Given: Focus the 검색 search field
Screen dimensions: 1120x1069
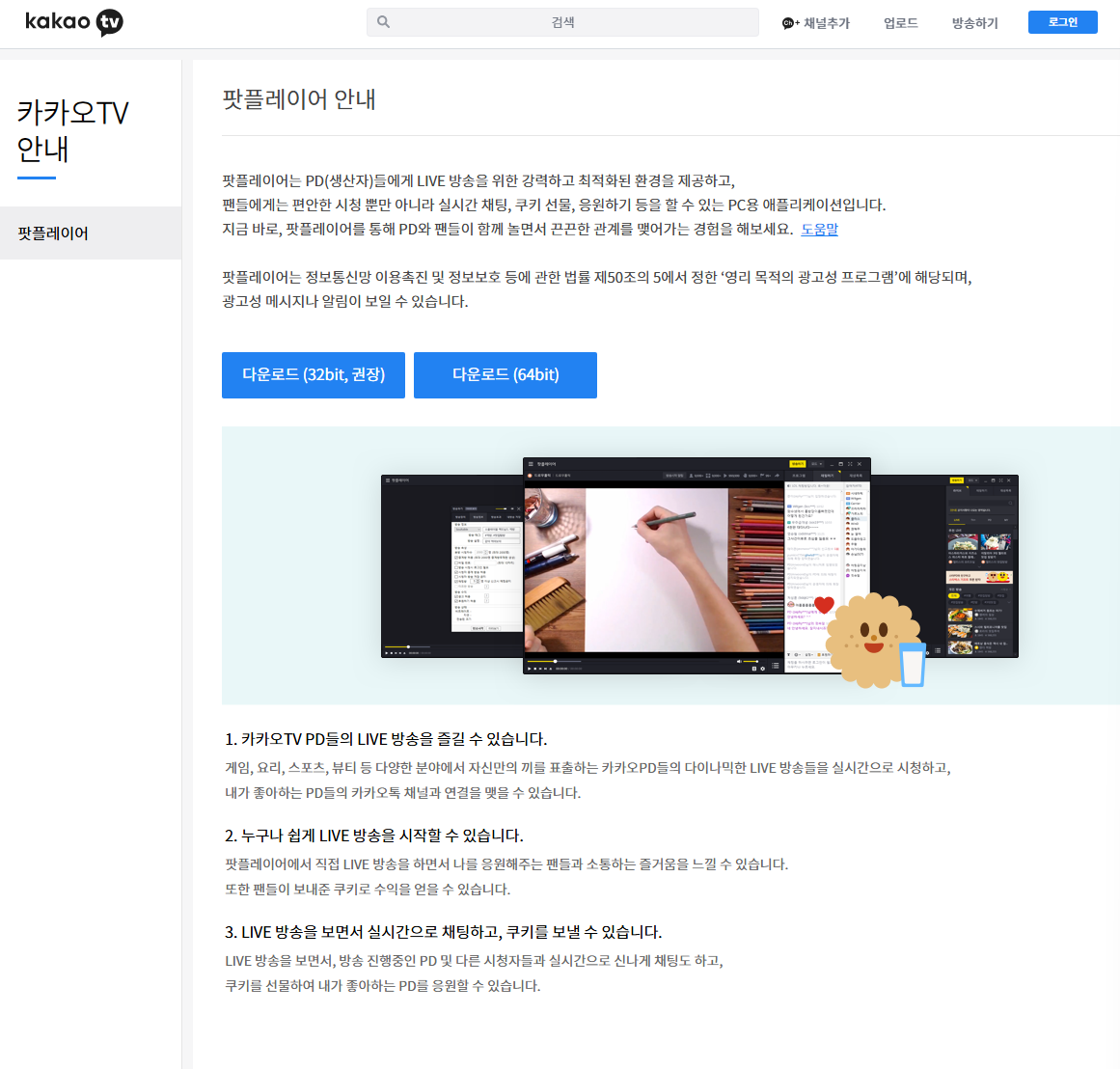Looking at the screenshot, I should tap(562, 22).
